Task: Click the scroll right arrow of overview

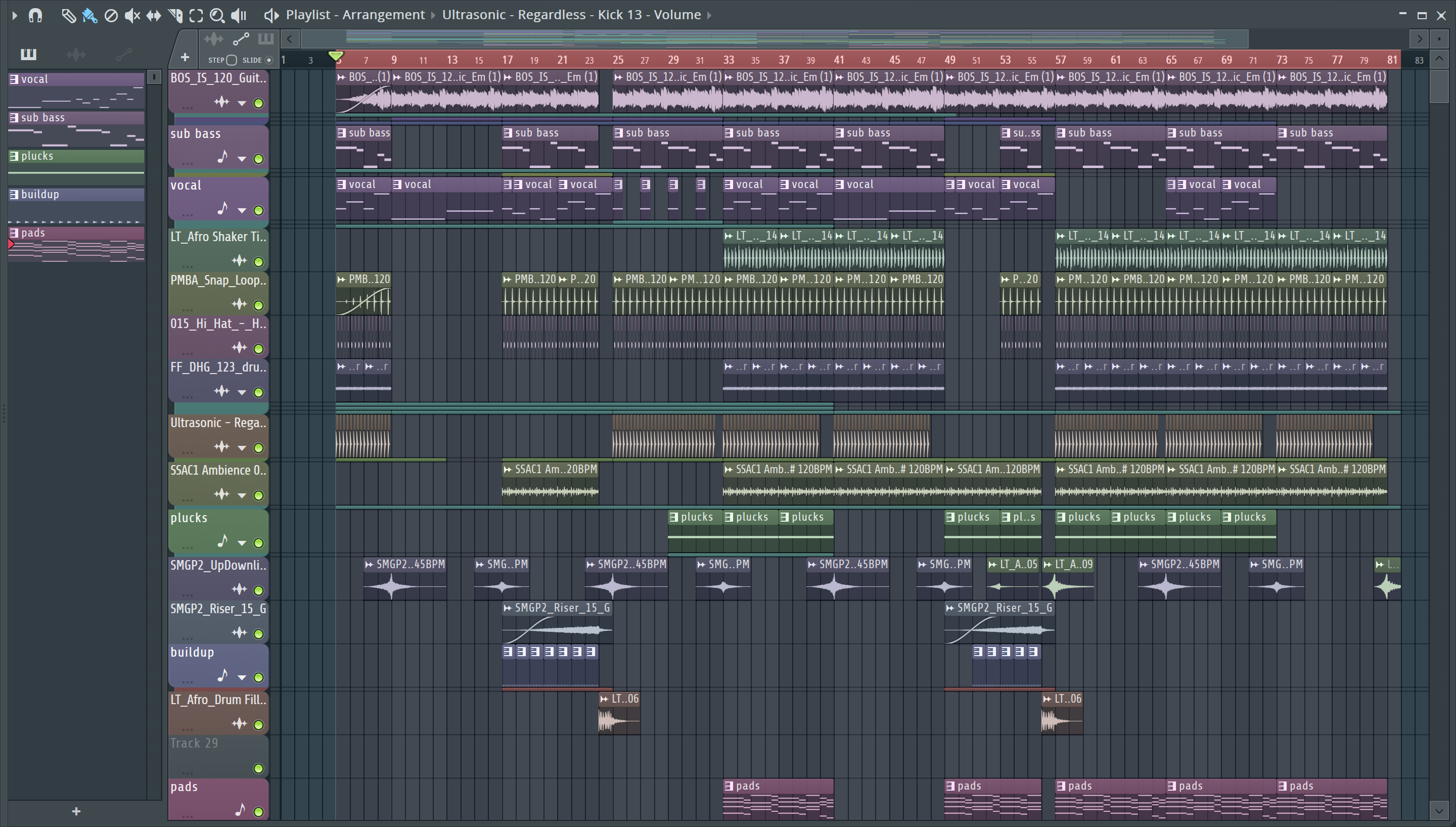Action: [1420, 39]
